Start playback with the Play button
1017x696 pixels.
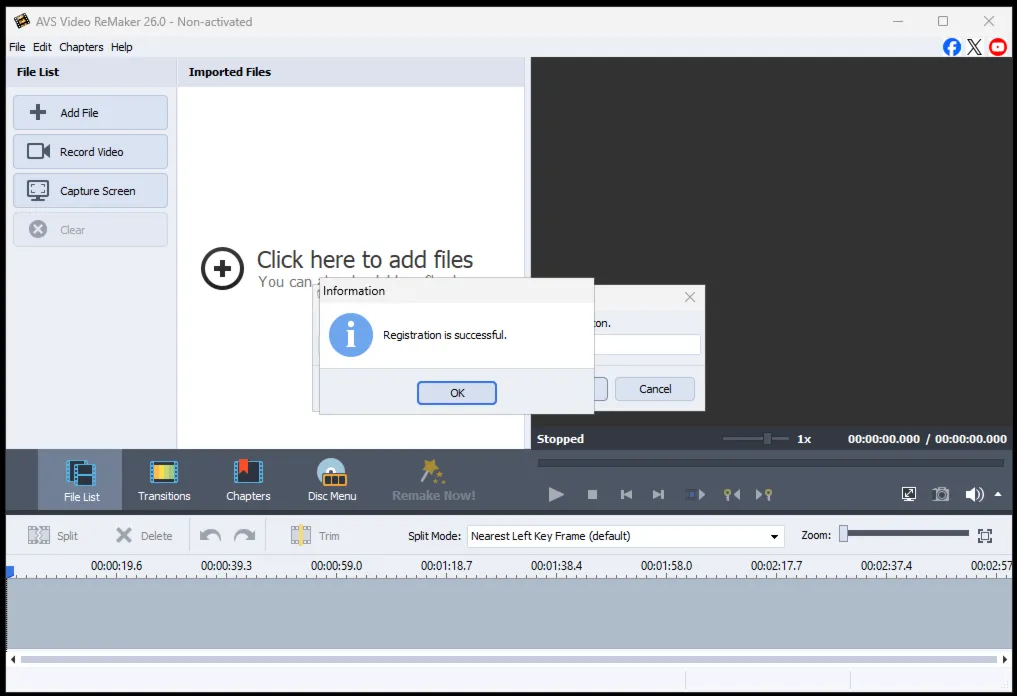(556, 495)
